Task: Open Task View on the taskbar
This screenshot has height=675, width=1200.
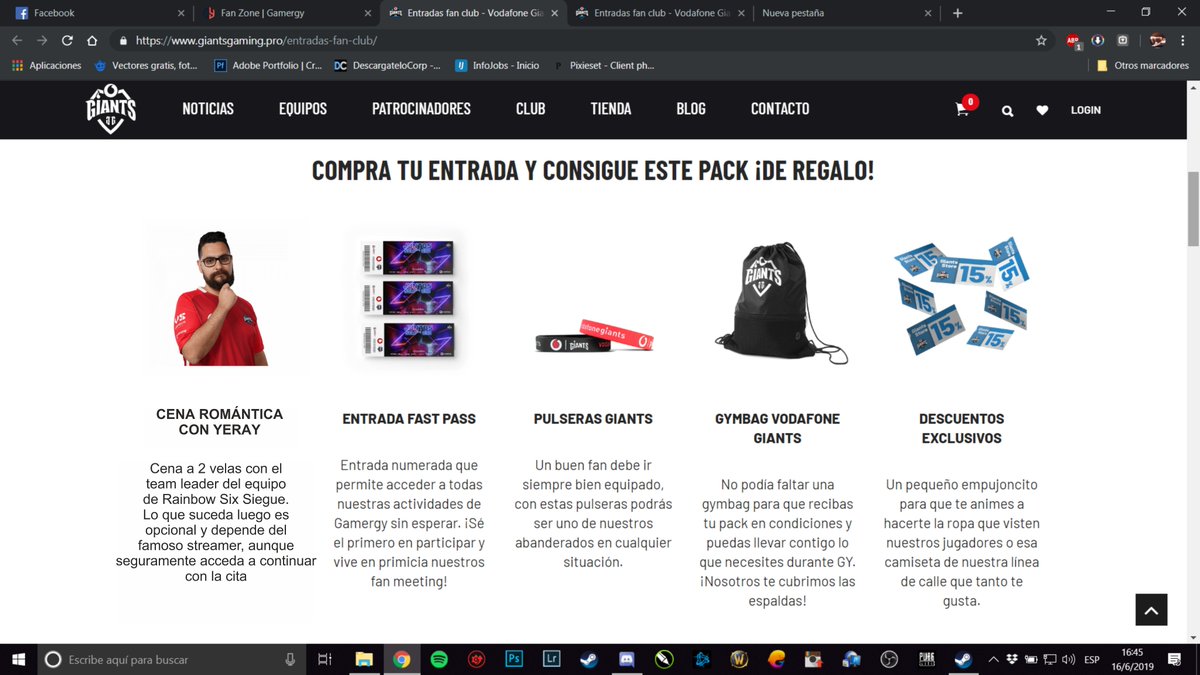Action: pyautogui.click(x=324, y=659)
